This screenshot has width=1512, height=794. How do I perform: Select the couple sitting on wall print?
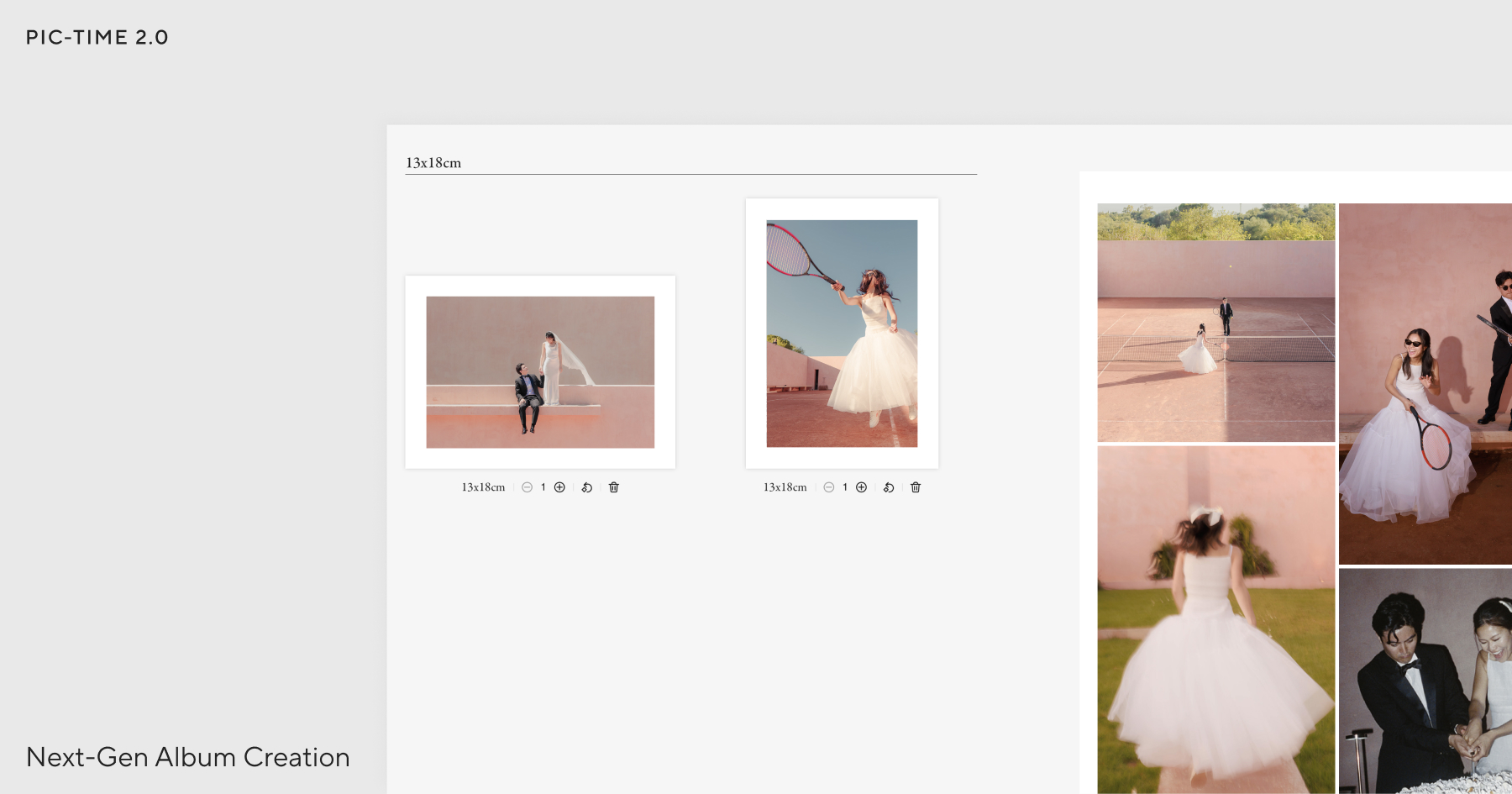pyautogui.click(x=540, y=372)
